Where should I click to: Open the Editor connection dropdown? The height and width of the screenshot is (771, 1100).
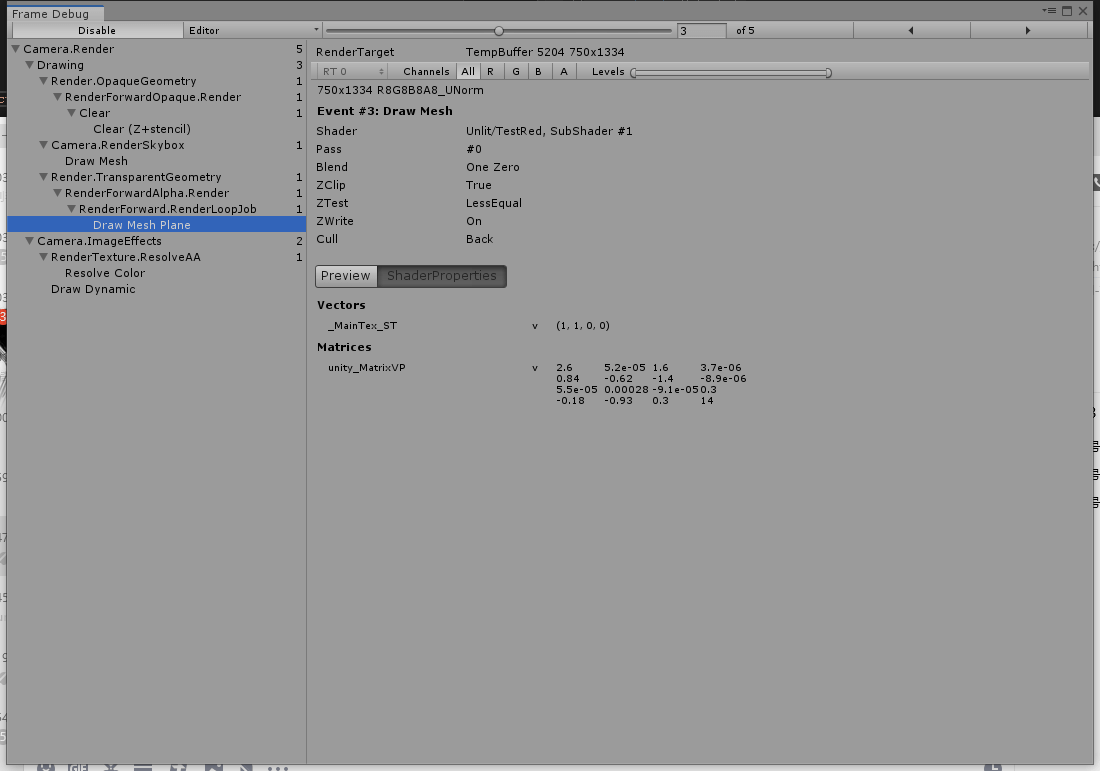[x=253, y=30]
